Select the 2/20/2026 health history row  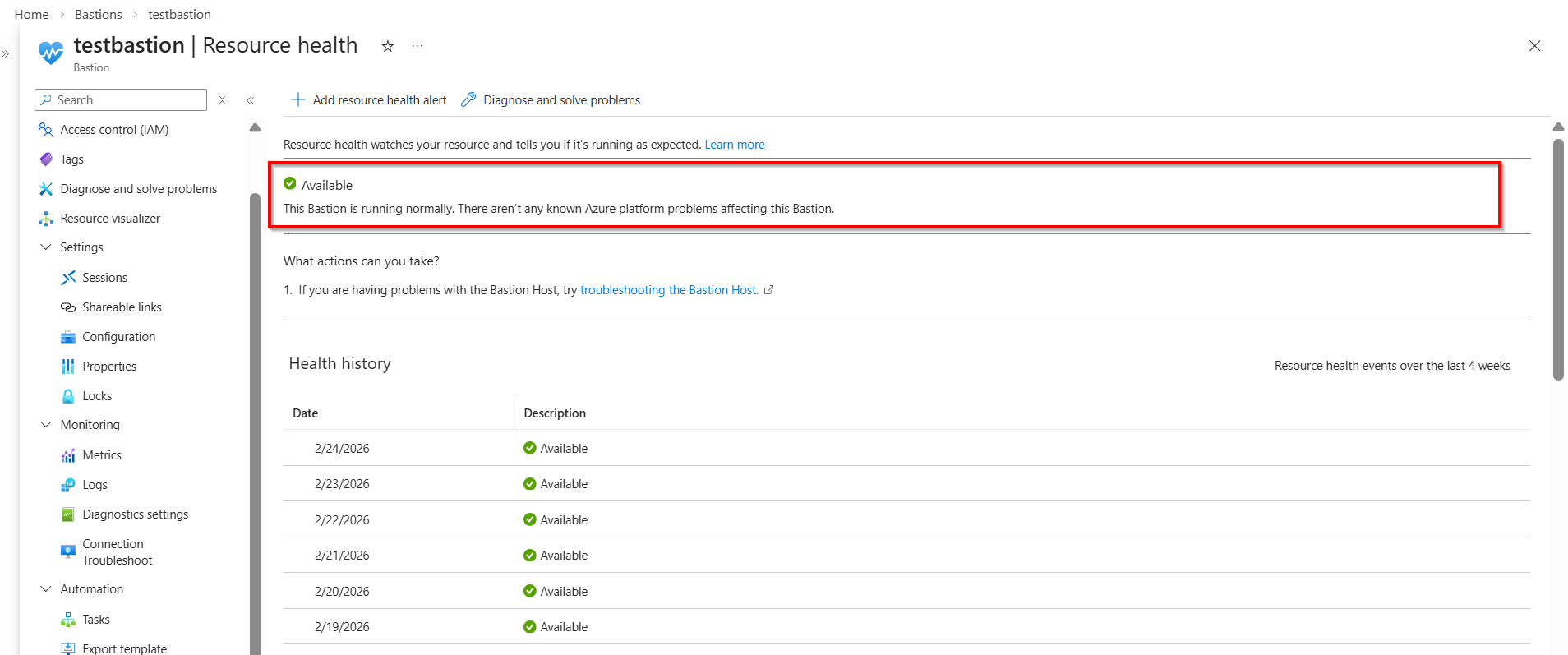pyautogui.click(x=906, y=592)
